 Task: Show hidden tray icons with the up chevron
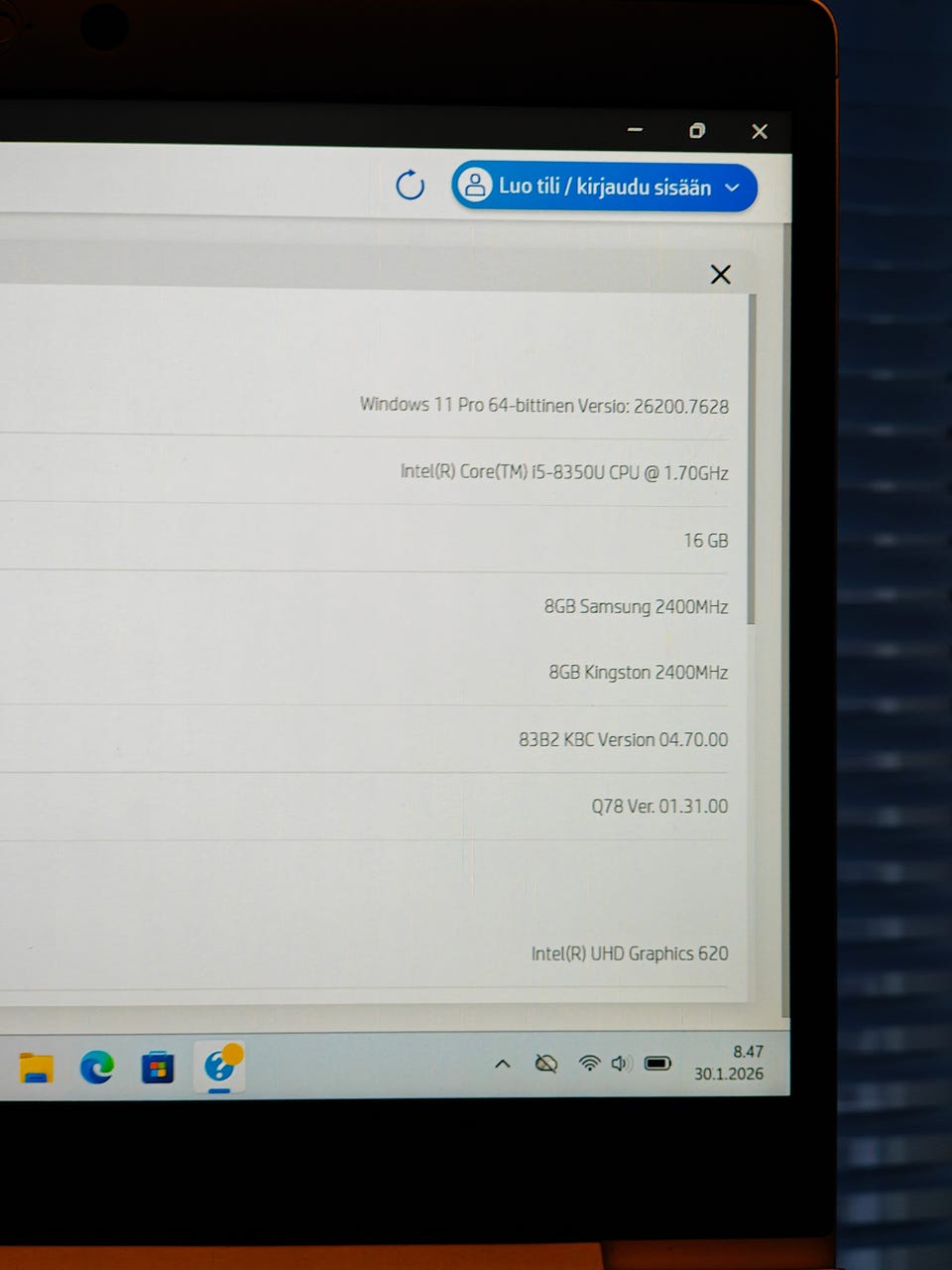503,1064
